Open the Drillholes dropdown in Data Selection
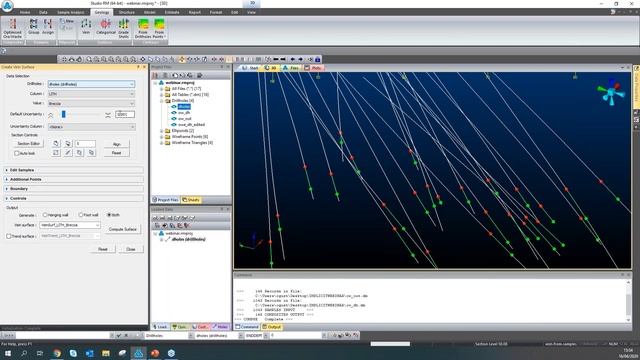The image size is (640, 360). pos(91,84)
